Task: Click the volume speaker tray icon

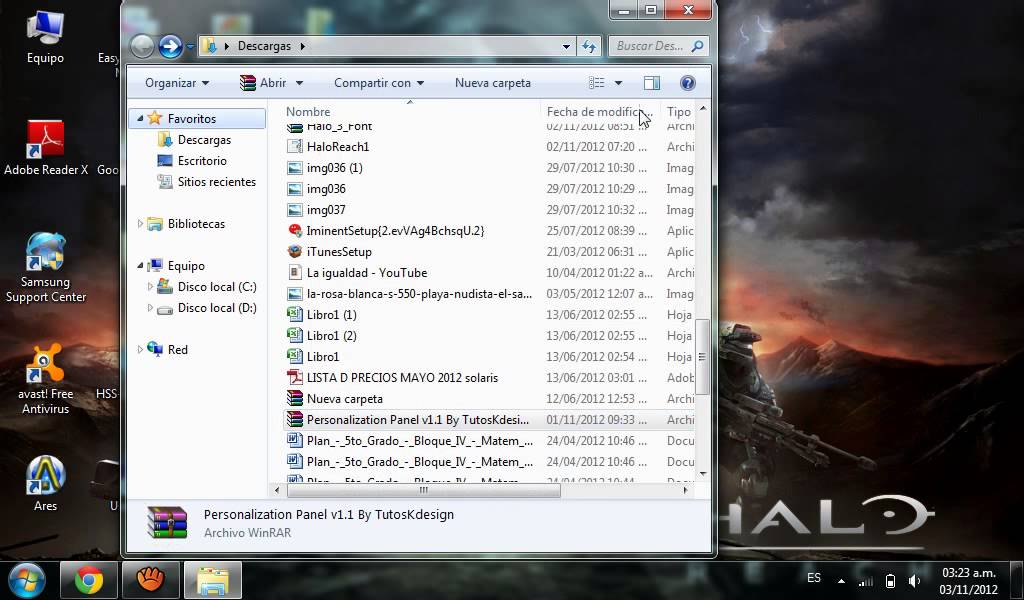Action: click(x=914, y=580)
